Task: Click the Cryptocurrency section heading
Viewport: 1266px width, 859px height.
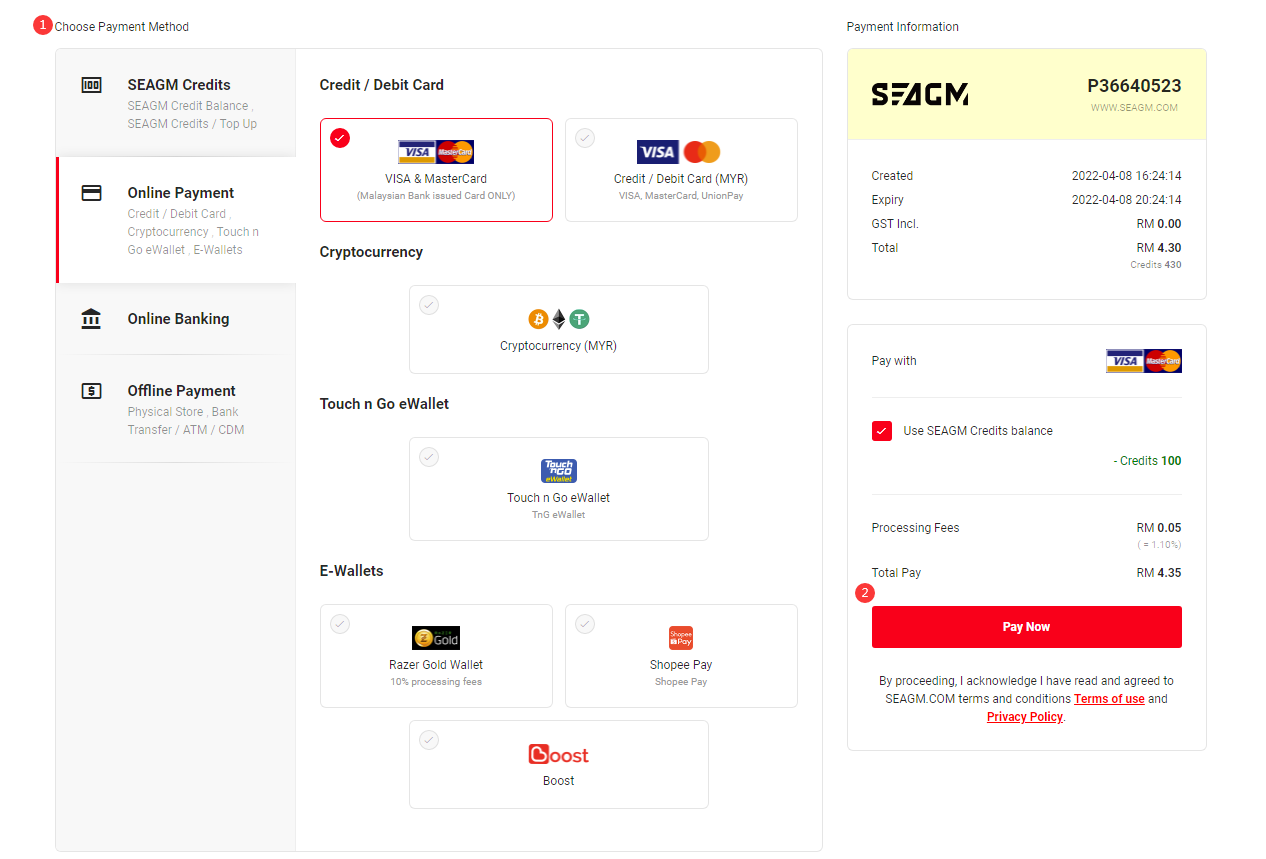Action: click(x=371, y=252)
